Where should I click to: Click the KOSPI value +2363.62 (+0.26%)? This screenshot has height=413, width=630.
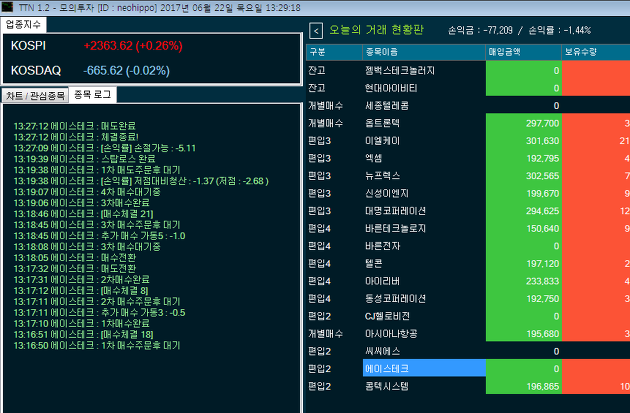pyautogui.click(x=133, y=46)
